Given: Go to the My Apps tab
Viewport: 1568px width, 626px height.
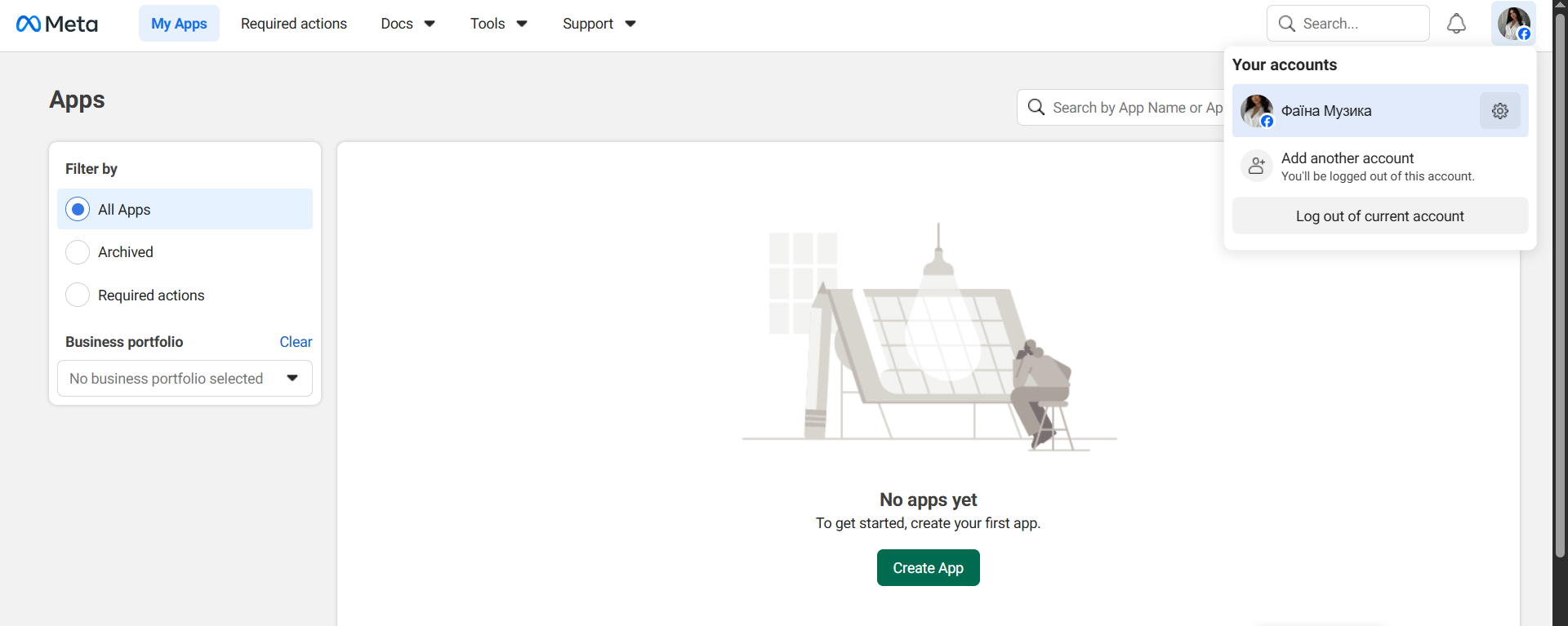Looking at the screenshot, I should (179, 24).
